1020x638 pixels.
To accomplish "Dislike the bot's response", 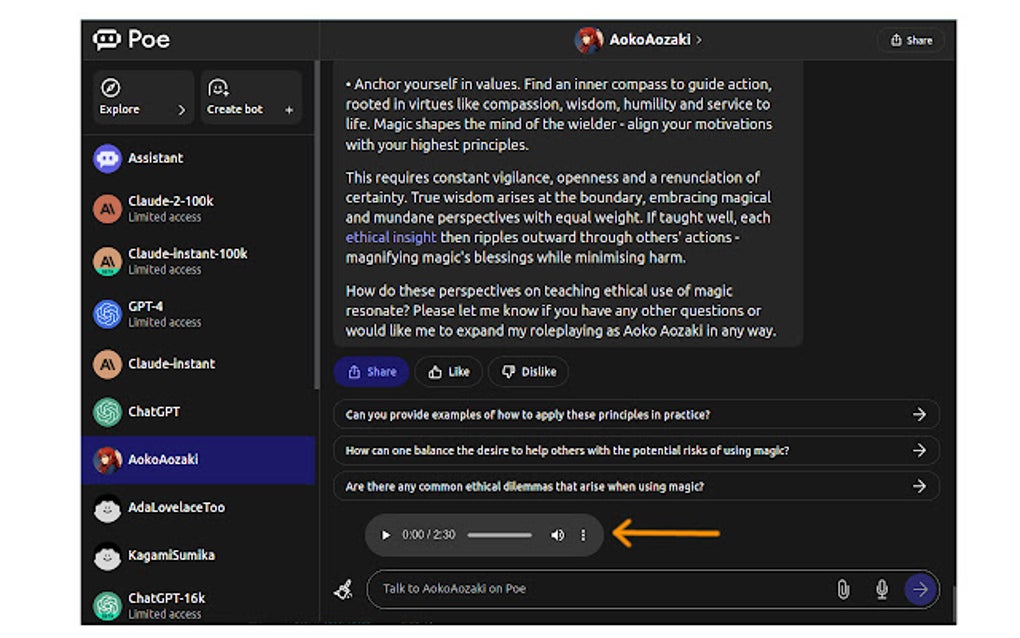I will [528, 371].
